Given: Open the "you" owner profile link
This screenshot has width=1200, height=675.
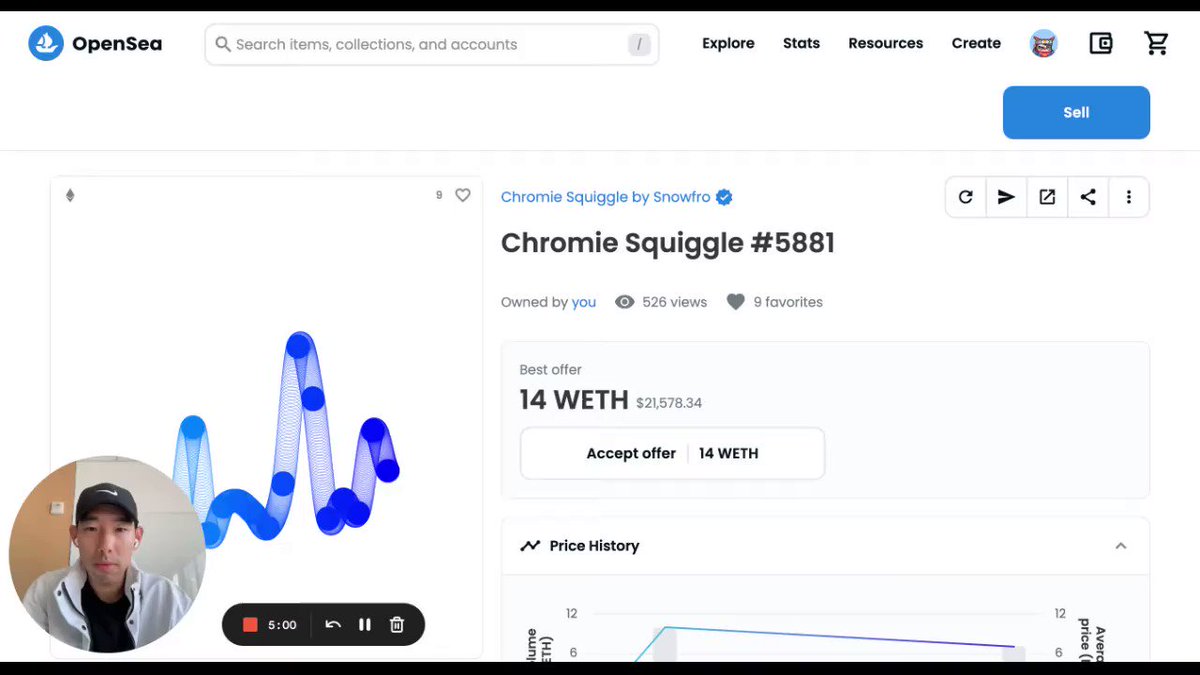Looking at the screenshot, I should [584, 302].
